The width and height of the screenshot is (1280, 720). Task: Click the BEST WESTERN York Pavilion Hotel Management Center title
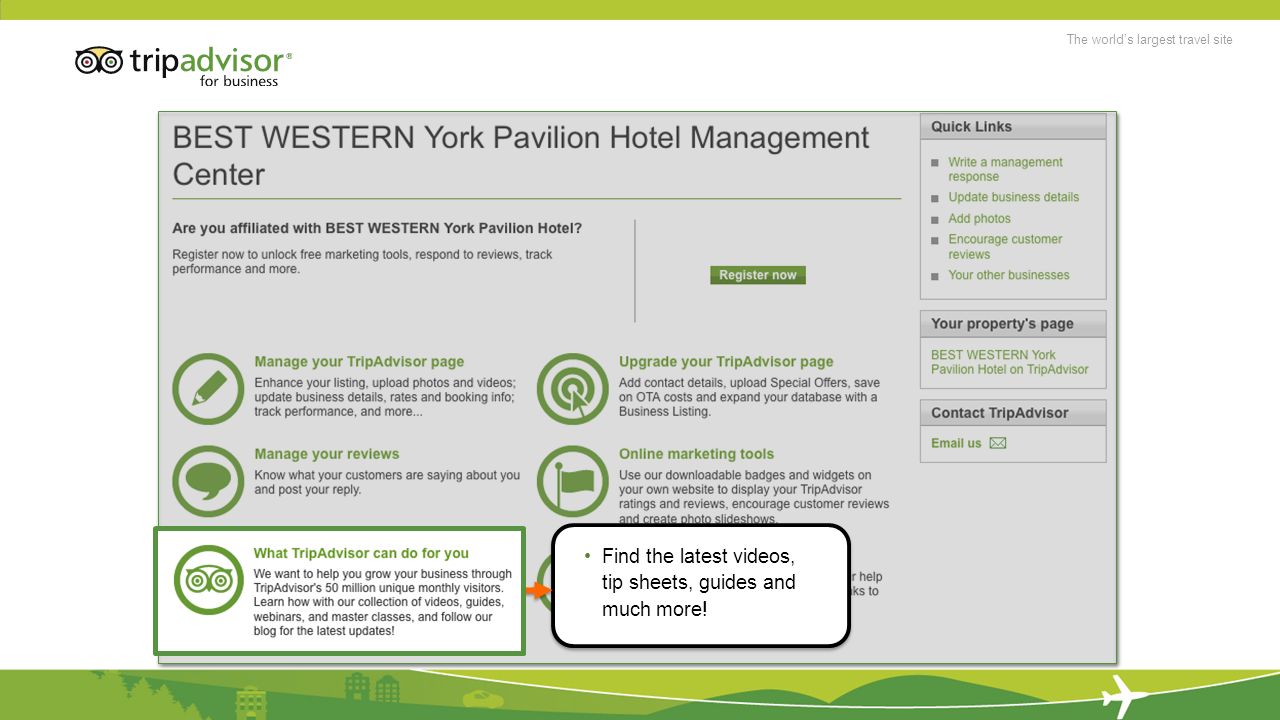521,155
